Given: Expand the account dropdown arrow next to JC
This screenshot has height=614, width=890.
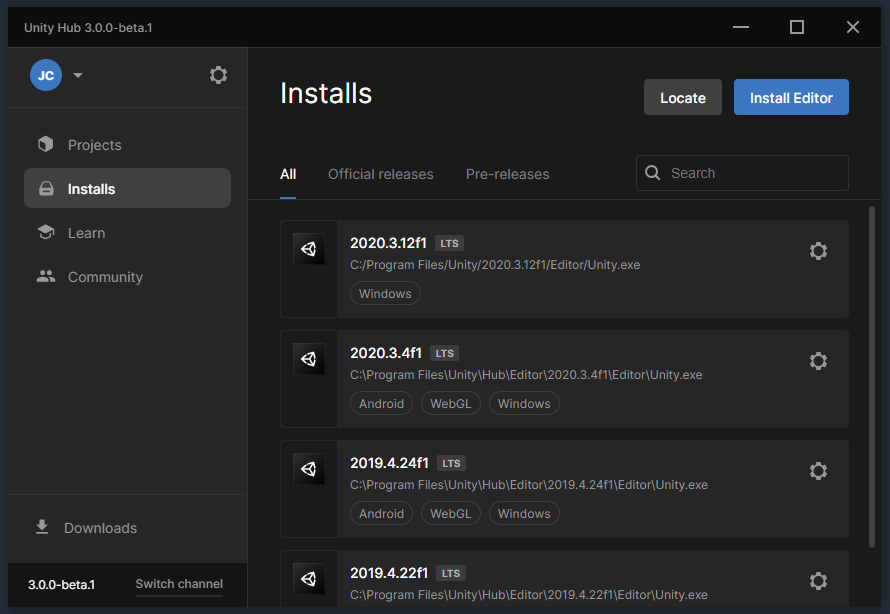Looking at the screenshot, I should click(x=78, y=75).
